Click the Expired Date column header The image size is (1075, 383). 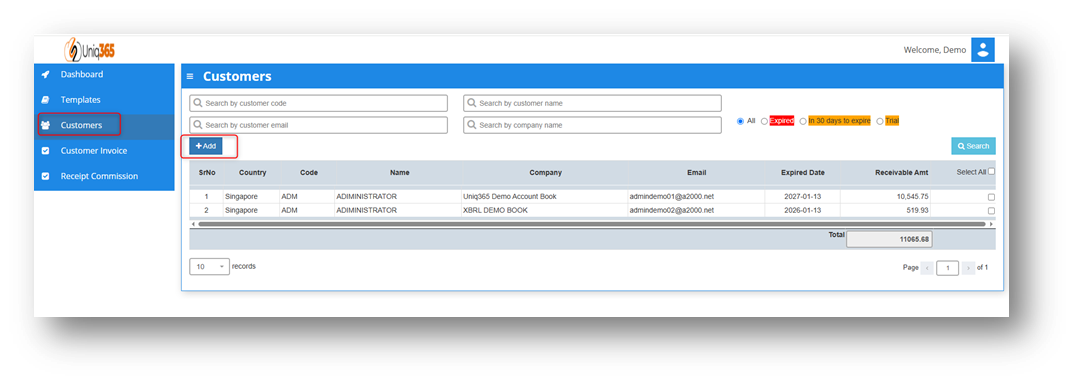[802, 173]
